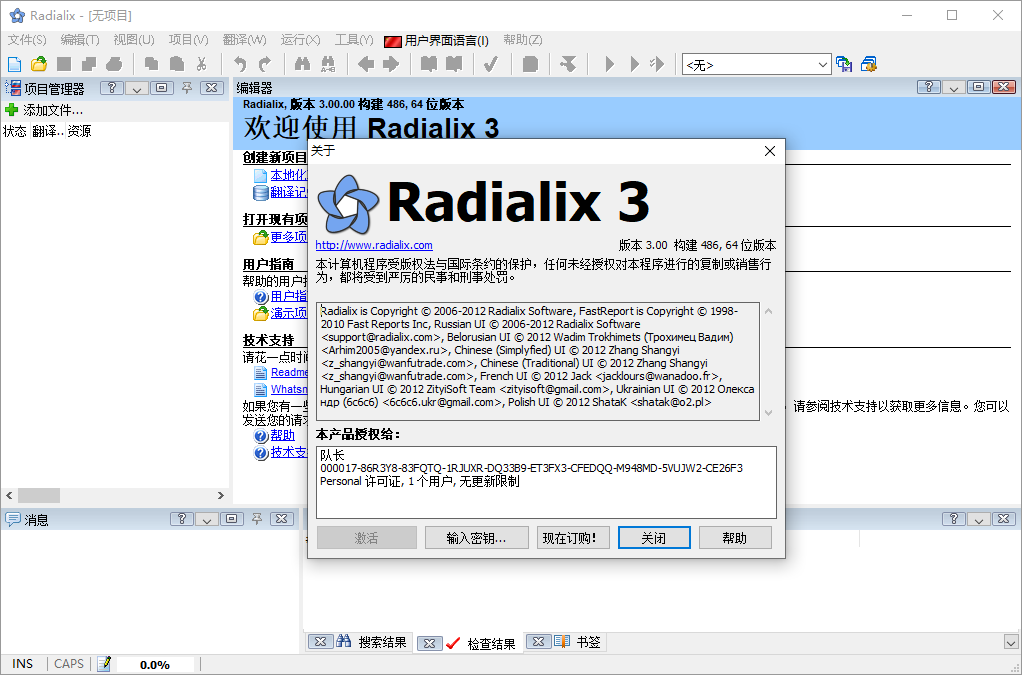
Task: Click the Undo arrow icon
Action: (240, 63)
